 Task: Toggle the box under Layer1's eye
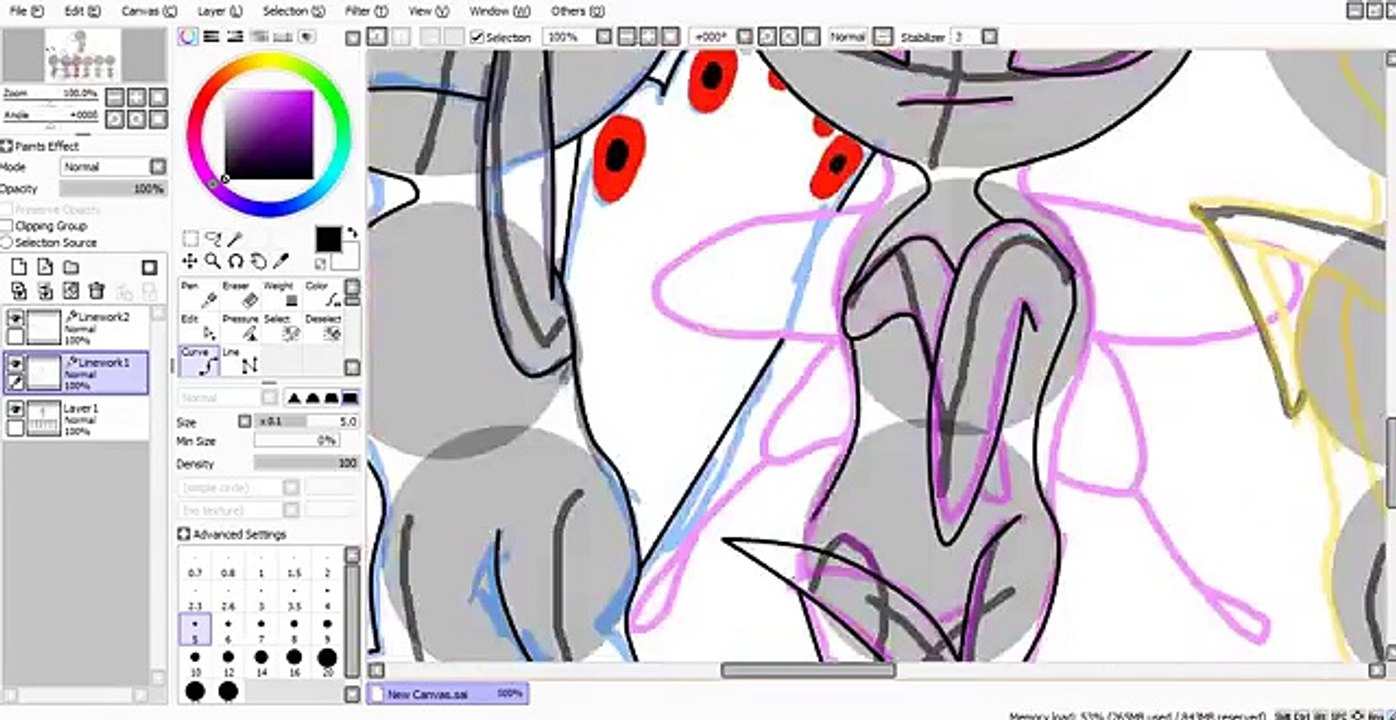point(15,427)
